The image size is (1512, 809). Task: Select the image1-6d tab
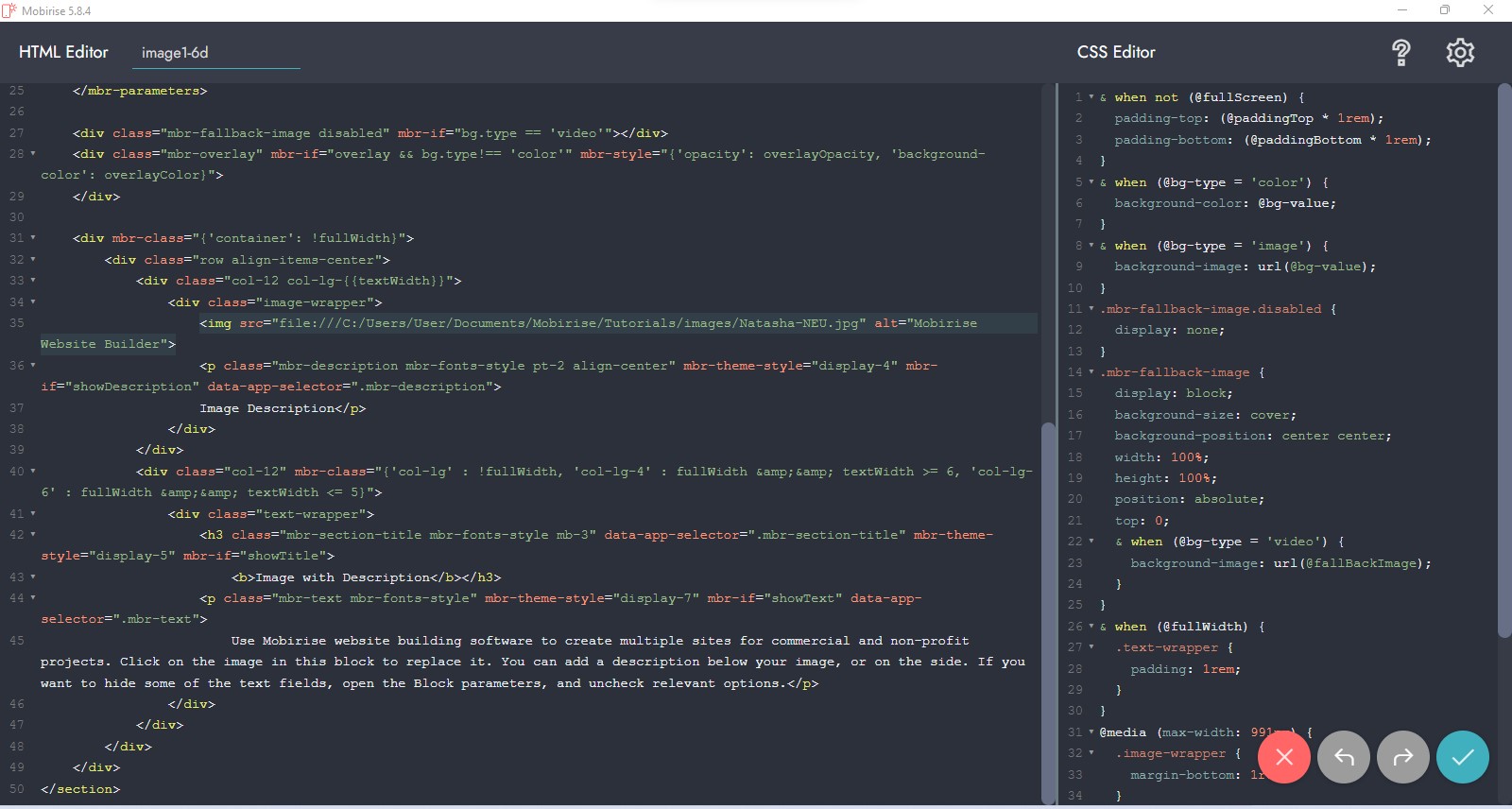point(175,53)
